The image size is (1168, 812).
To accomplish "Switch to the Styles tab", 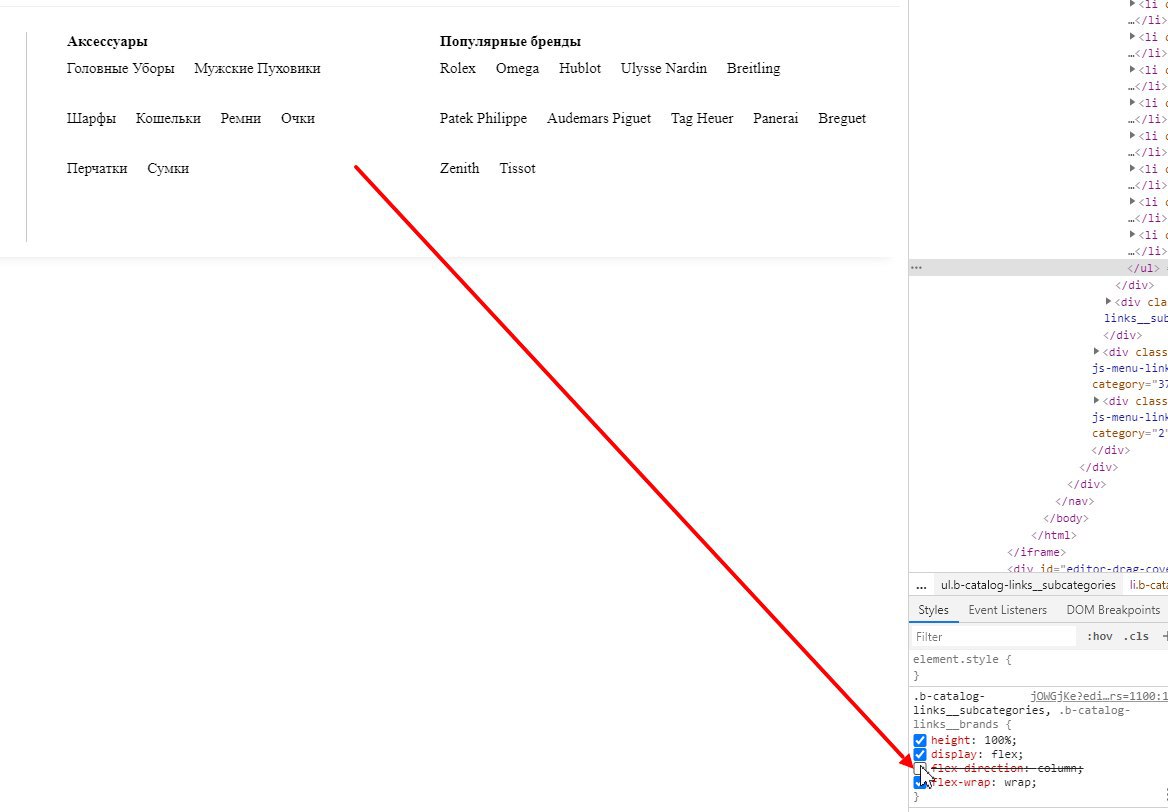I will pos(933,609).
